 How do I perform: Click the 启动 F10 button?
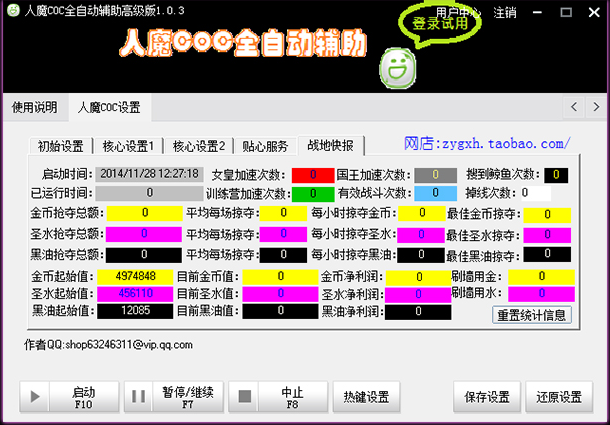tap(69, 397)
